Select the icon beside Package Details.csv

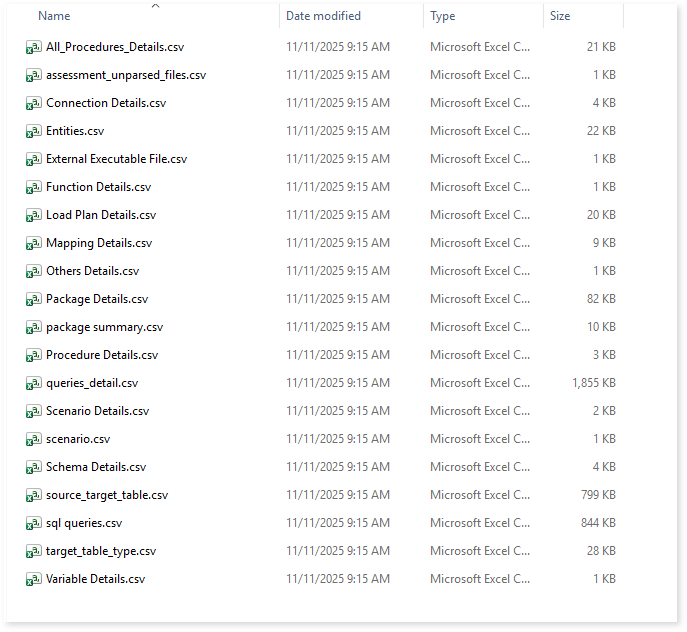34,299
